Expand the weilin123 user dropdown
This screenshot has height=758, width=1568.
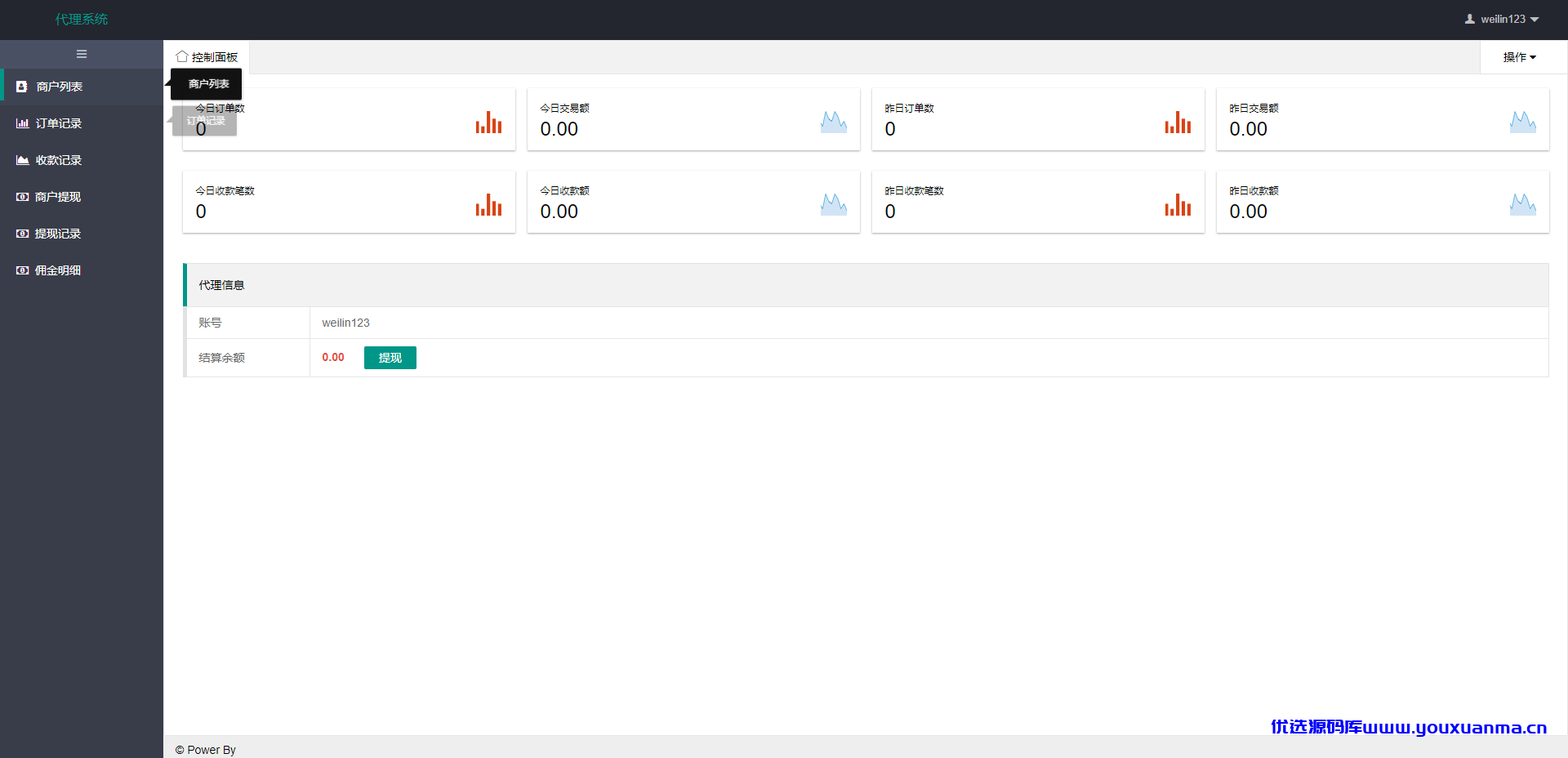(x=1502, y=19)
